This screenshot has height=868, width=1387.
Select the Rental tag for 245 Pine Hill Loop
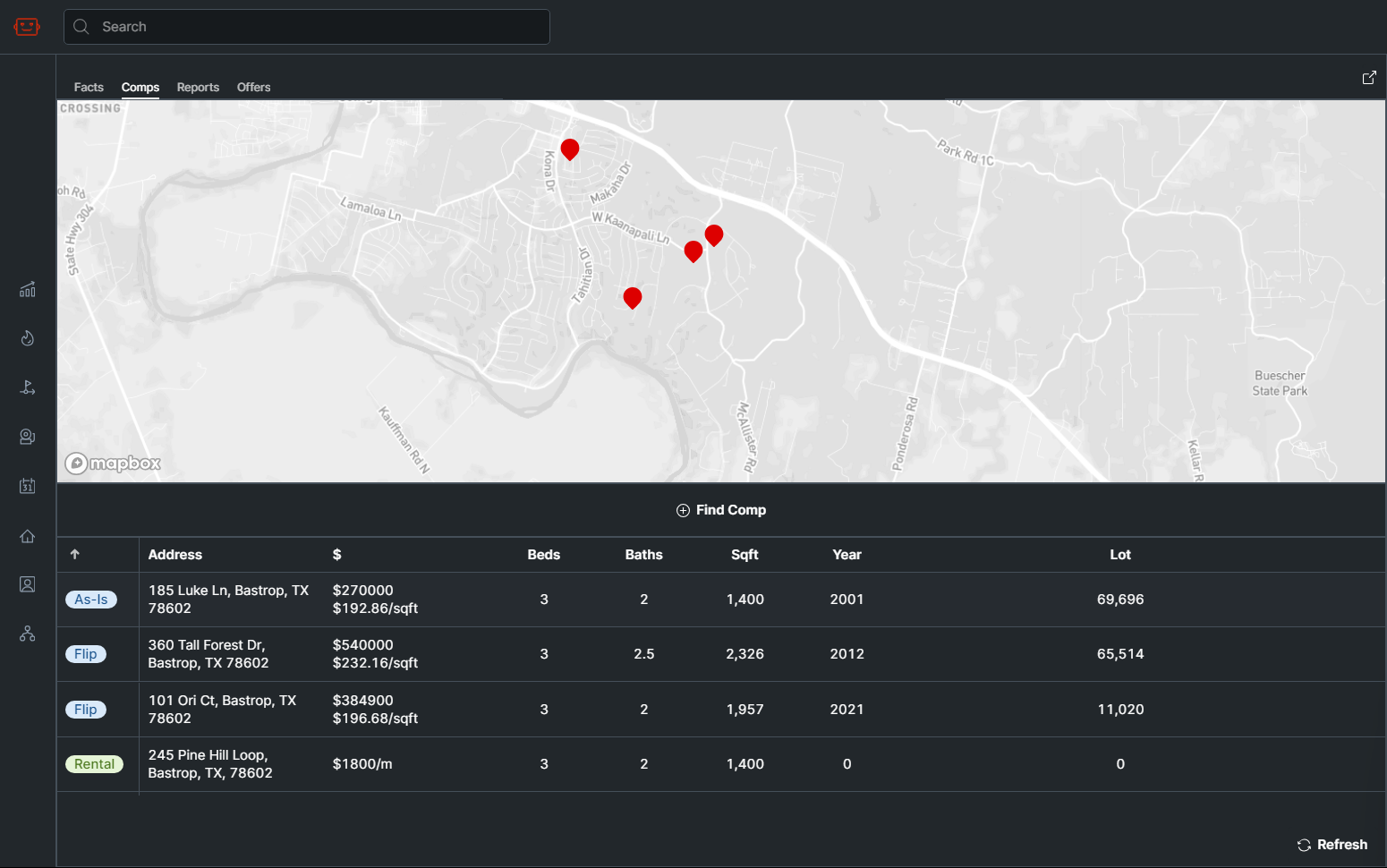pyautogui.click(x=94, y=764)
